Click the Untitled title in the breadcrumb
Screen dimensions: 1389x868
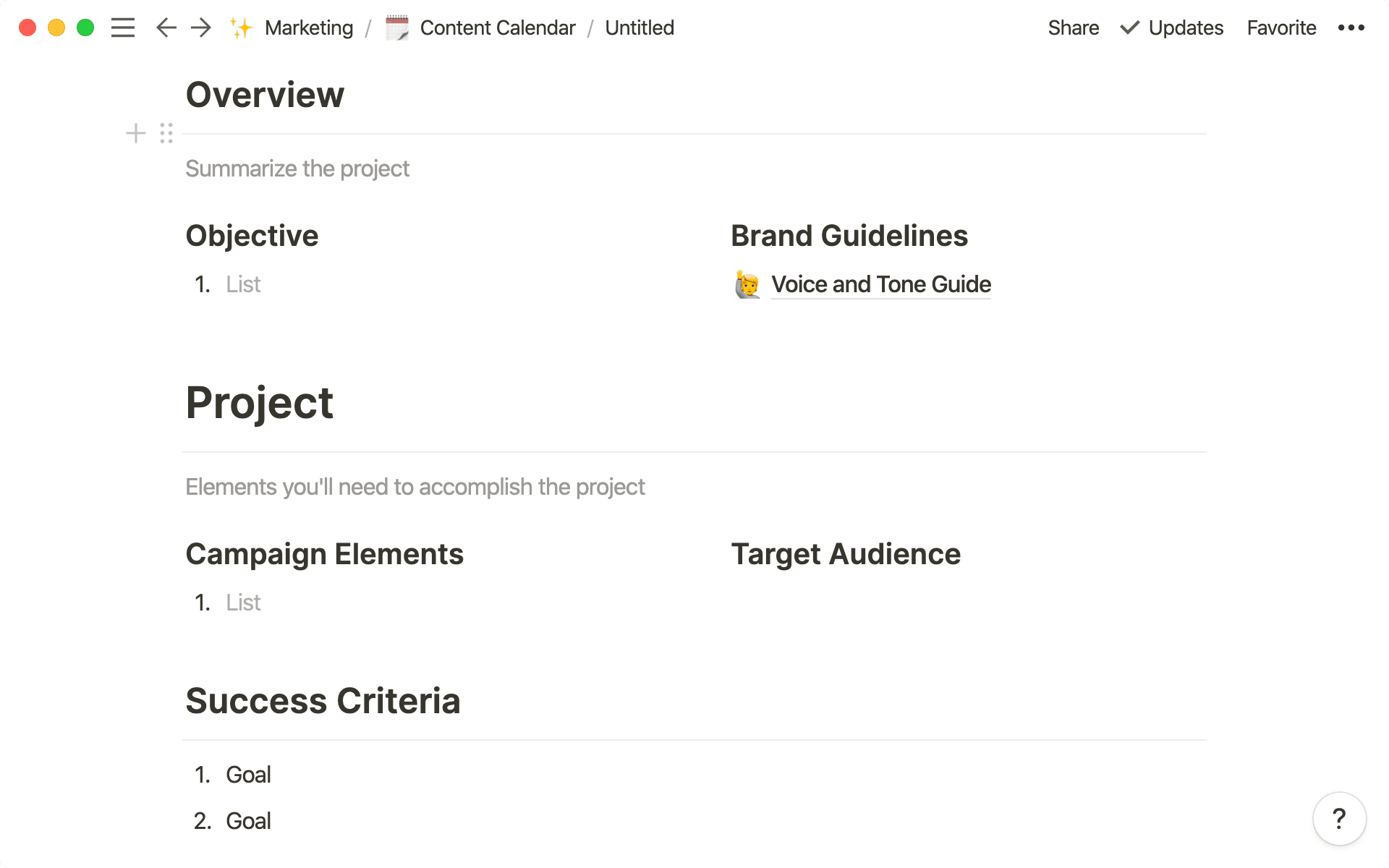[639, 27]
